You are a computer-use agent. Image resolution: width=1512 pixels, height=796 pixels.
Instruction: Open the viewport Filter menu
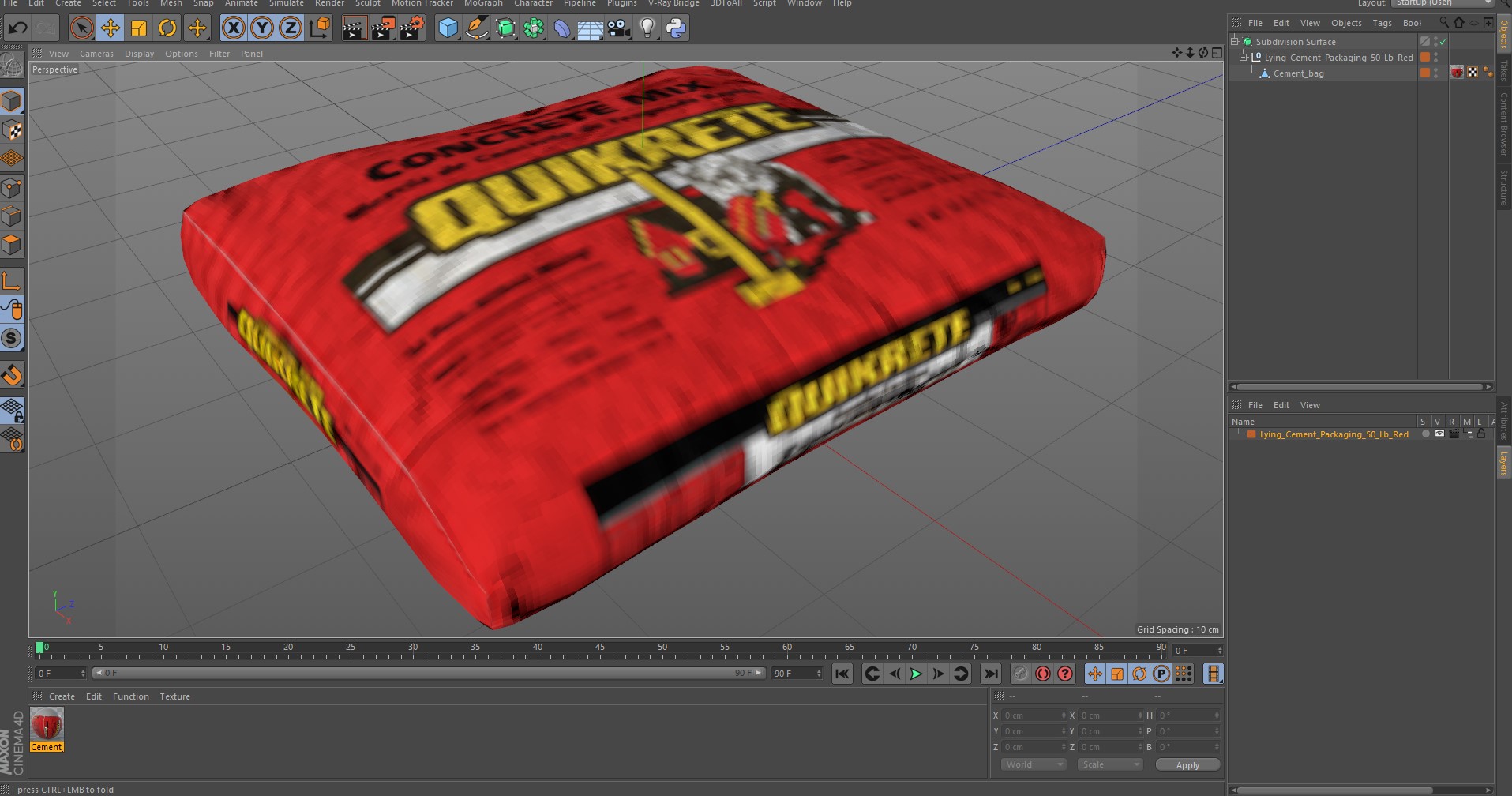point(219,54)
